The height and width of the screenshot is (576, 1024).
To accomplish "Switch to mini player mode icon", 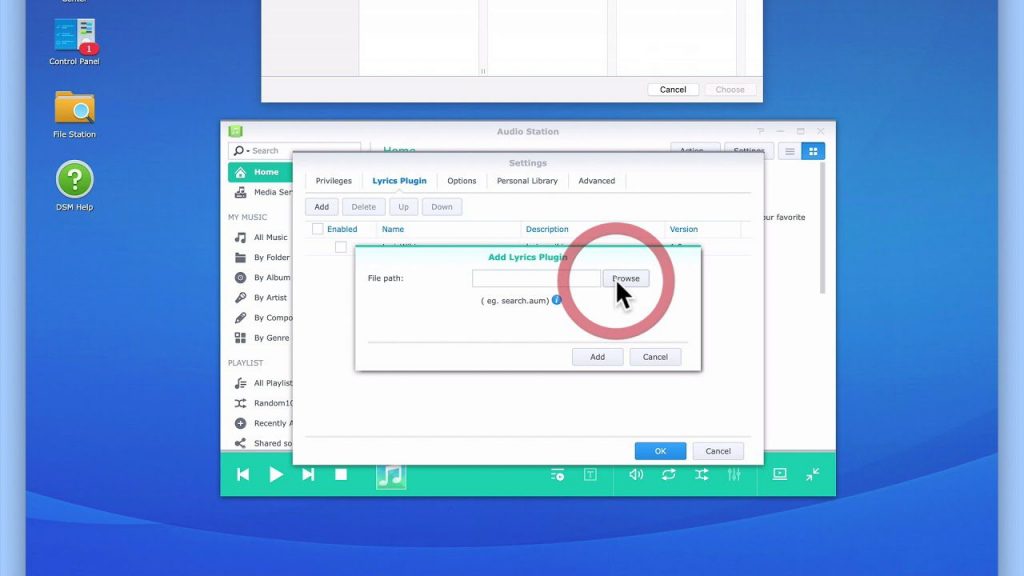I will pos(812,475).
